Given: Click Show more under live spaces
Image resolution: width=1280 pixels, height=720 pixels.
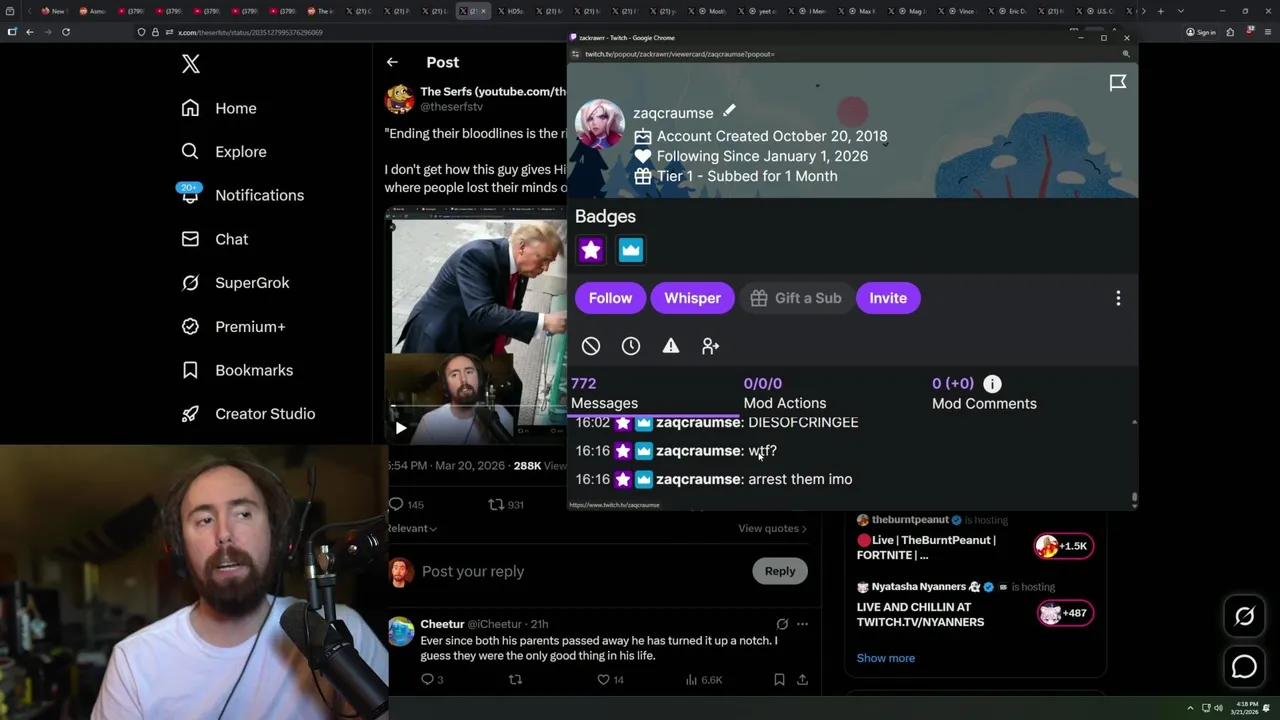Looking at the screenshot, I should (885, 658).
